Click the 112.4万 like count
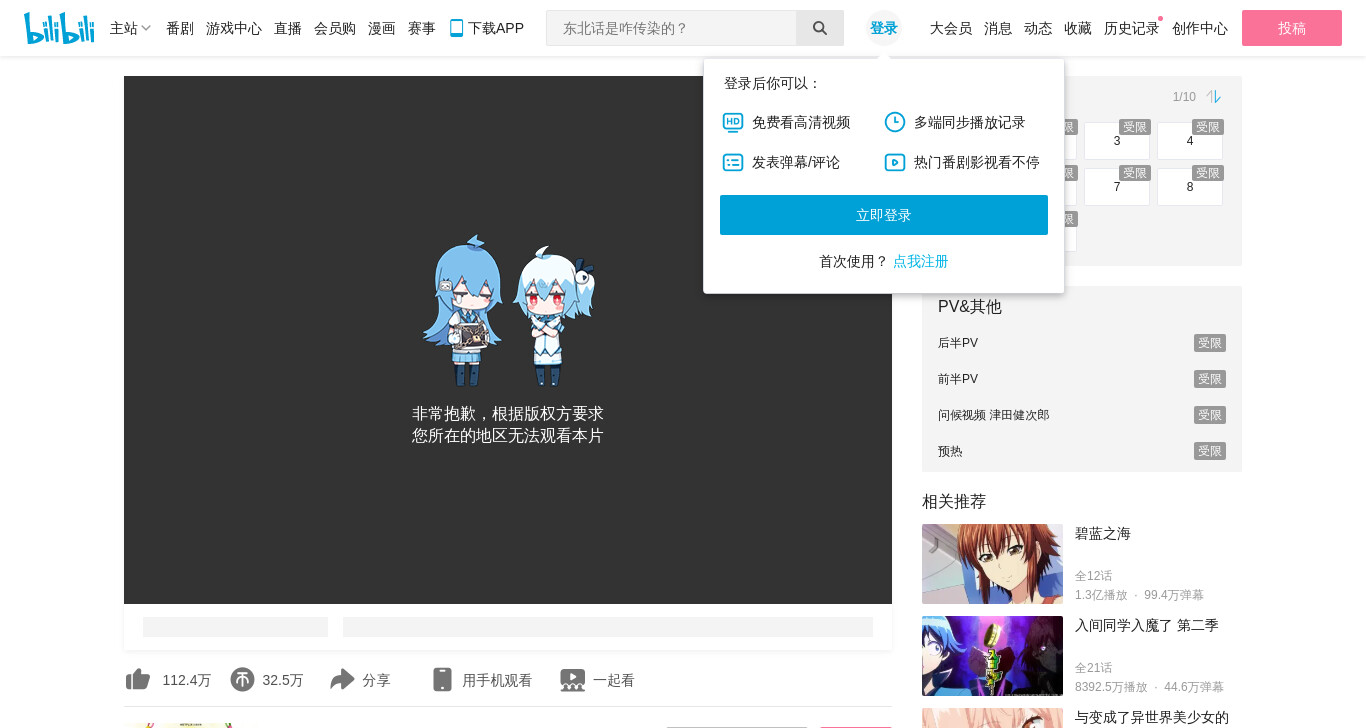 [x=187, y=680]
